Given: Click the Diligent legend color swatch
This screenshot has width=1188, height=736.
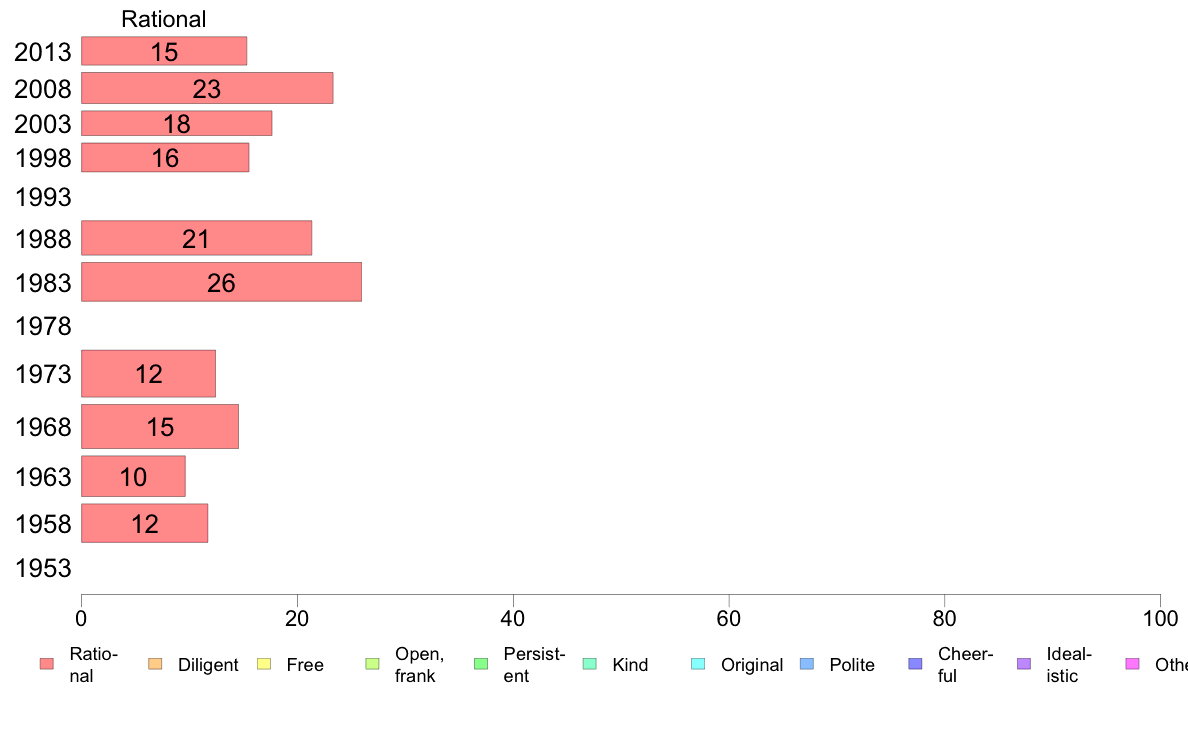Looking at the screenshot, I should click(155, 664).
